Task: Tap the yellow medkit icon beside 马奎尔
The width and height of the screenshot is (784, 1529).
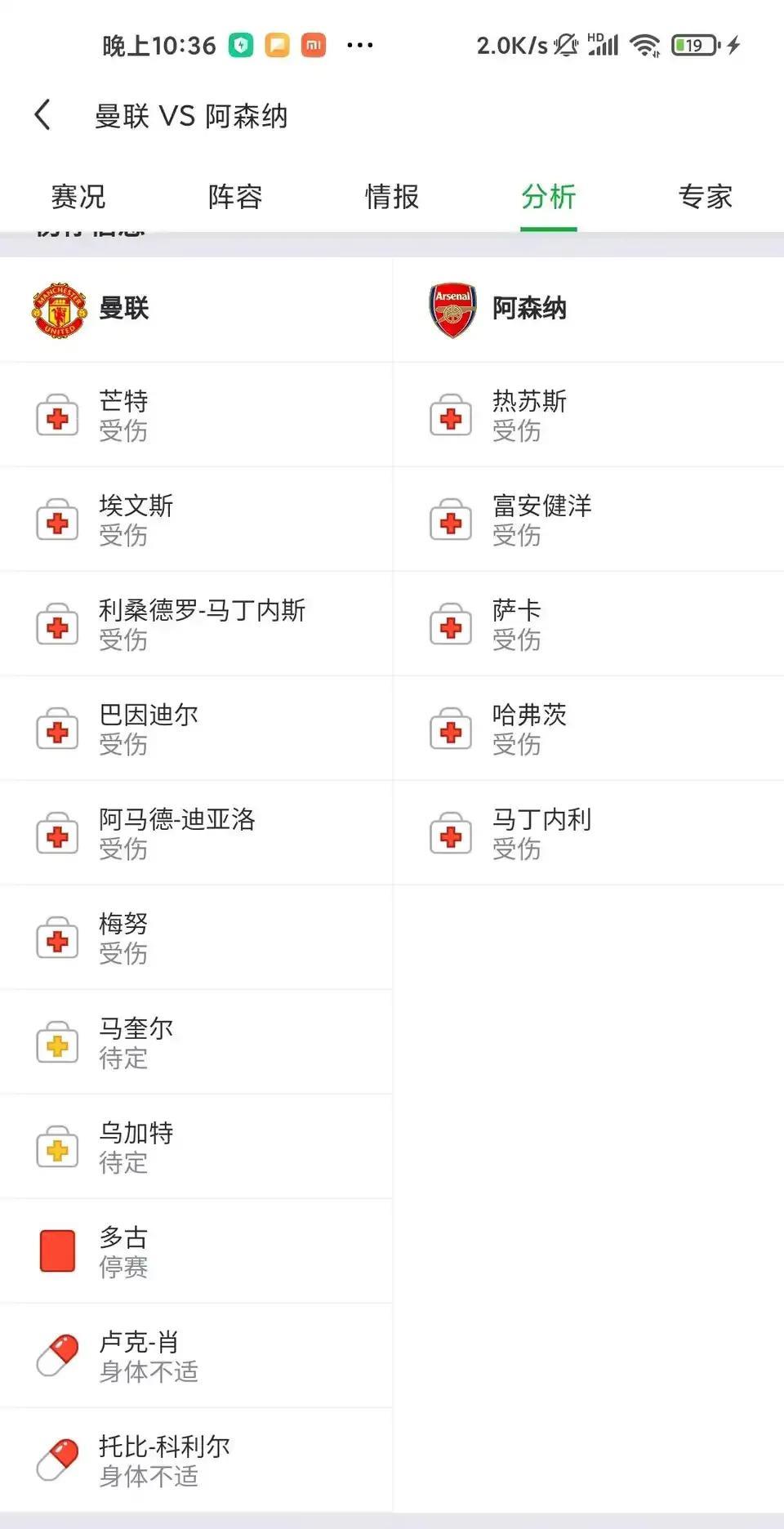Action: tap(57, 1044)
